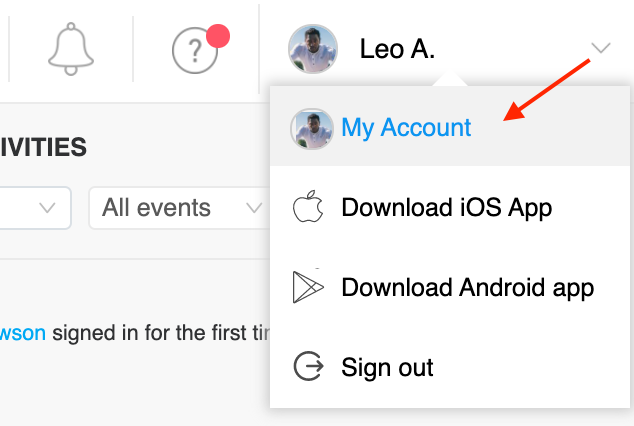Select My Account from the menu
Screen dimensions: 634x426
406,128
